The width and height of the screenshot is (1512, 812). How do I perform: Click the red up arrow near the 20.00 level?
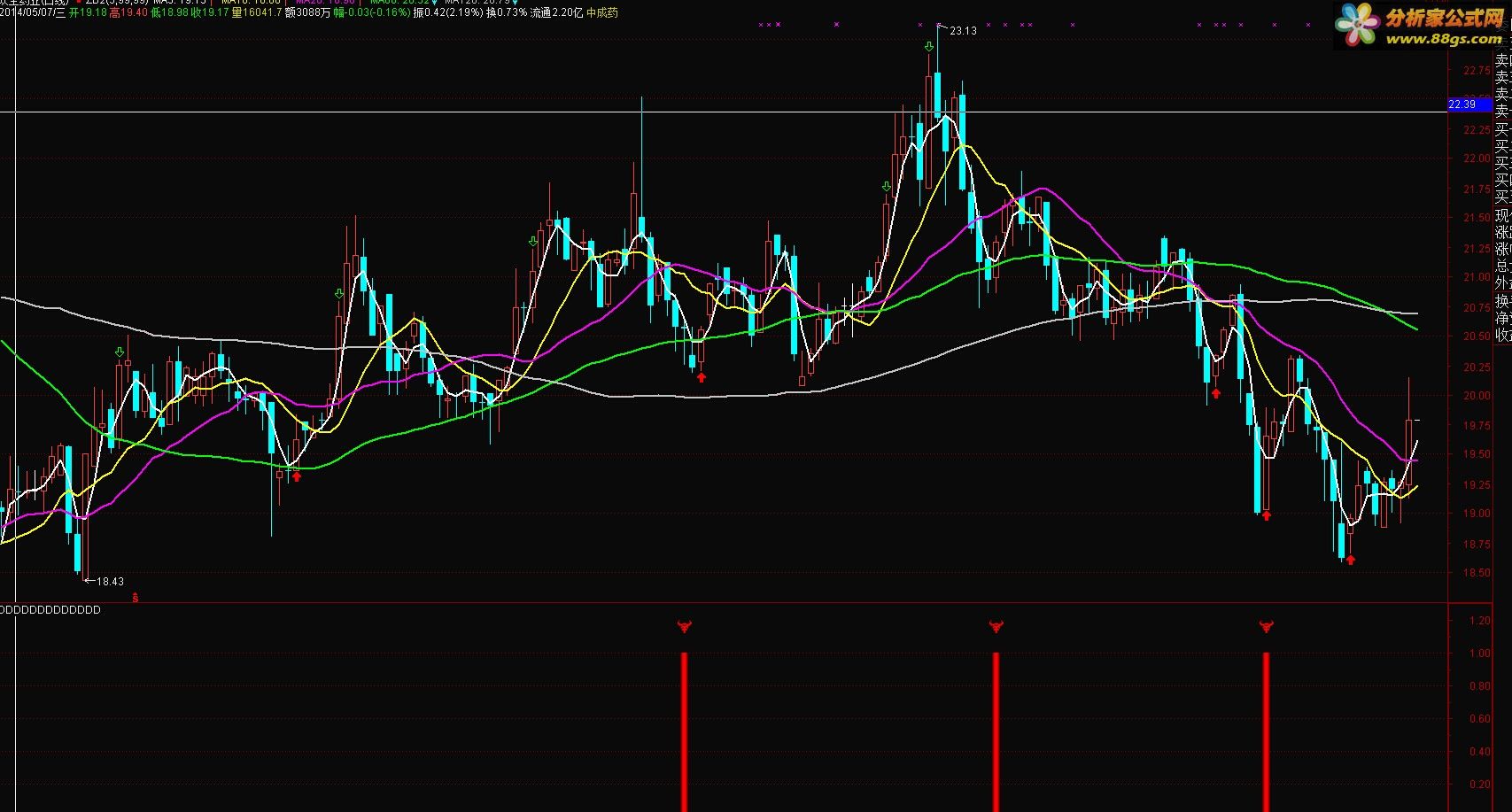[1216, 393]
